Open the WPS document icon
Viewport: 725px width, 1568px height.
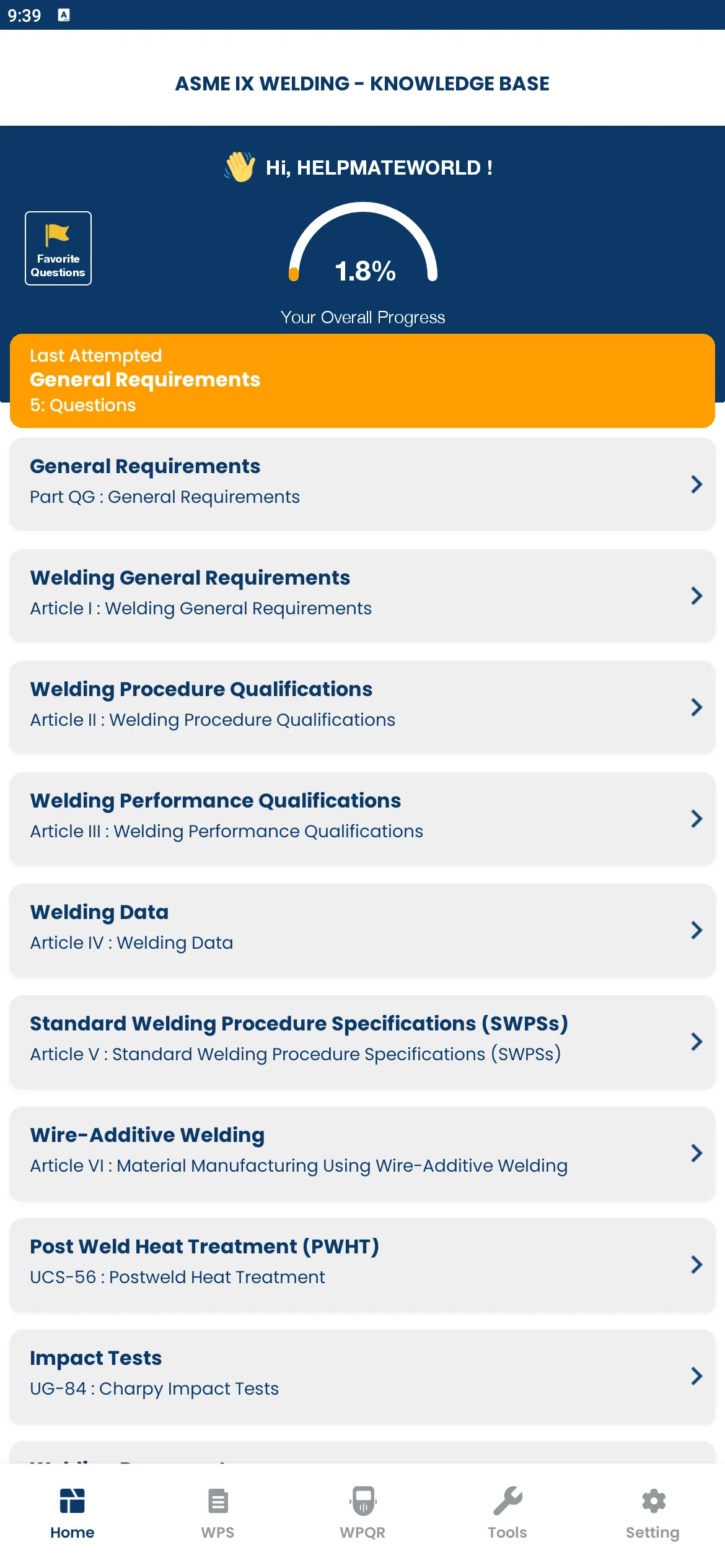tap(217, 1500)
